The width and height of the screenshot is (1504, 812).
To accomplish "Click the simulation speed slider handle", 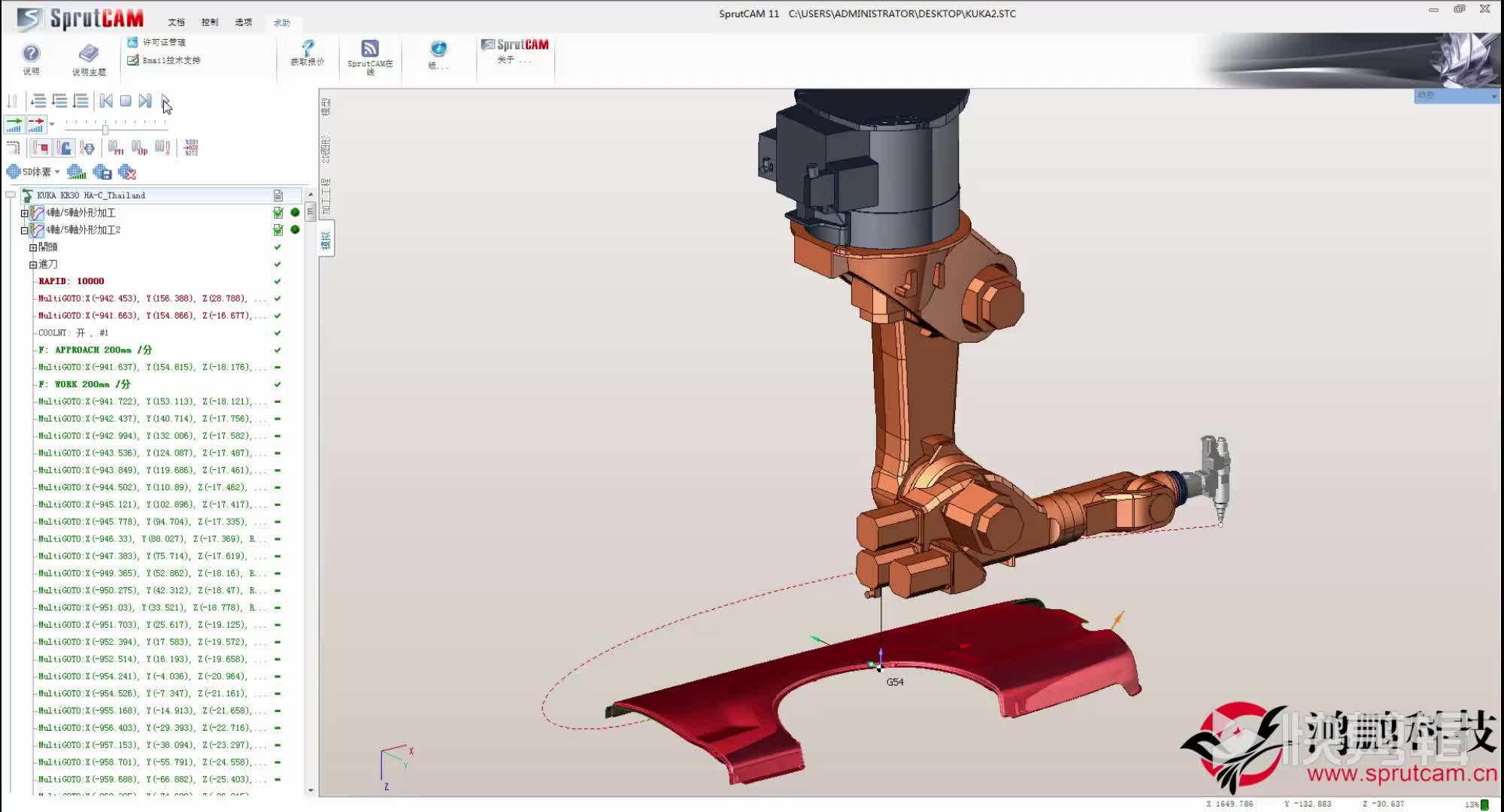I will point(105,129).
